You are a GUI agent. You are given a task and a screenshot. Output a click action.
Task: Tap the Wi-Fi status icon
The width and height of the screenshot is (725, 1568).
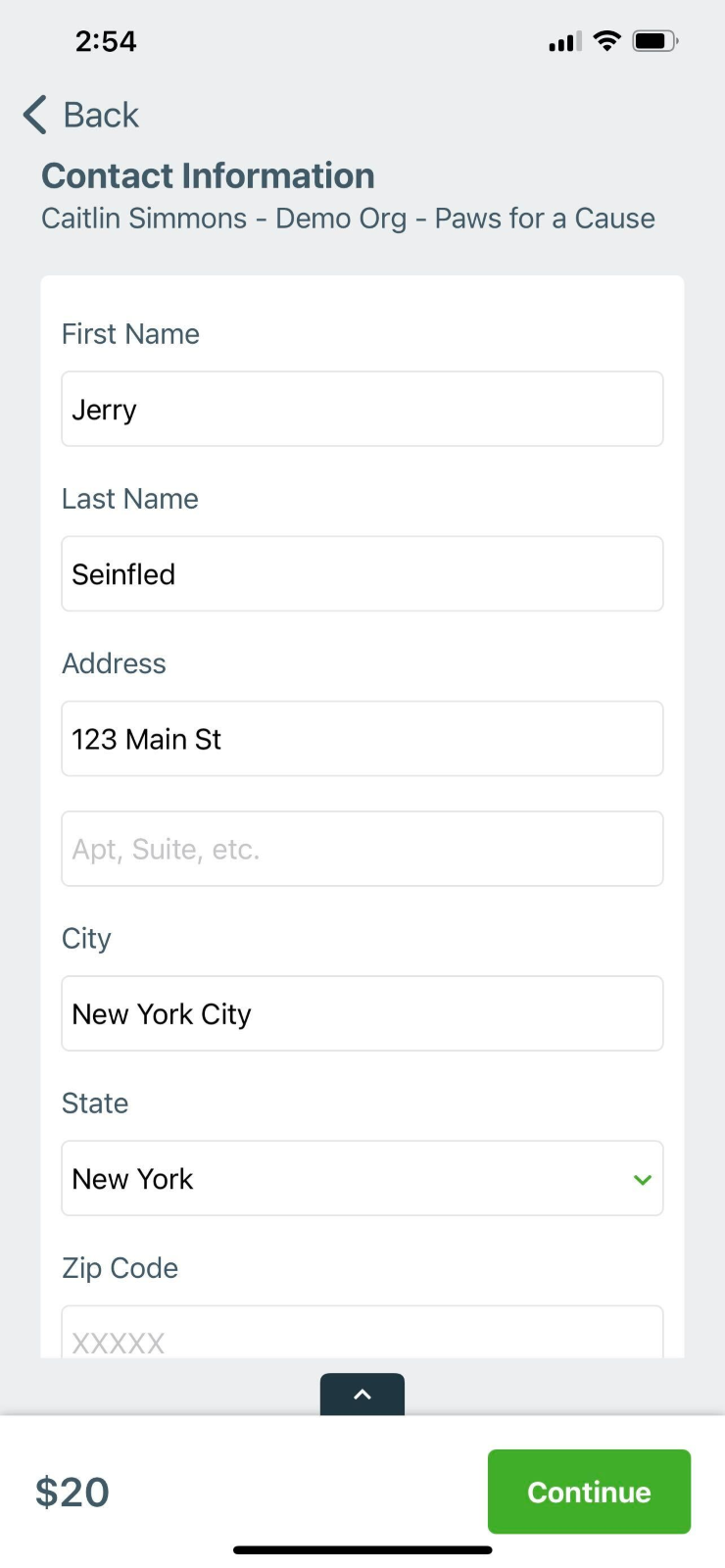[607, 41]
